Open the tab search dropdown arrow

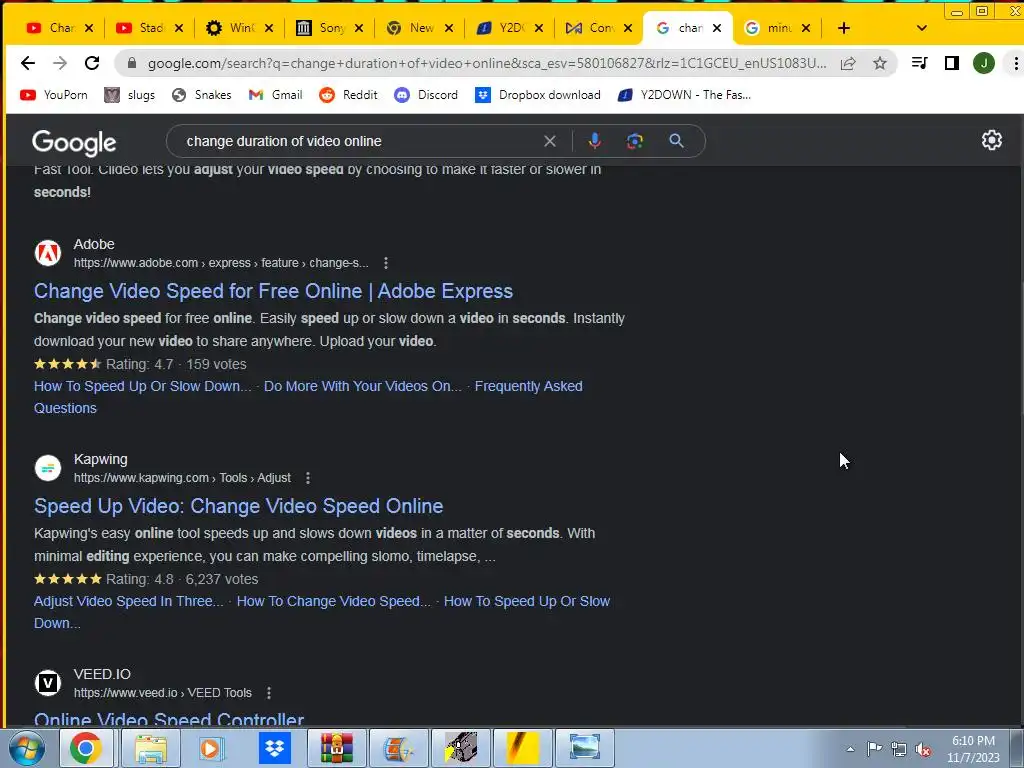921,28
